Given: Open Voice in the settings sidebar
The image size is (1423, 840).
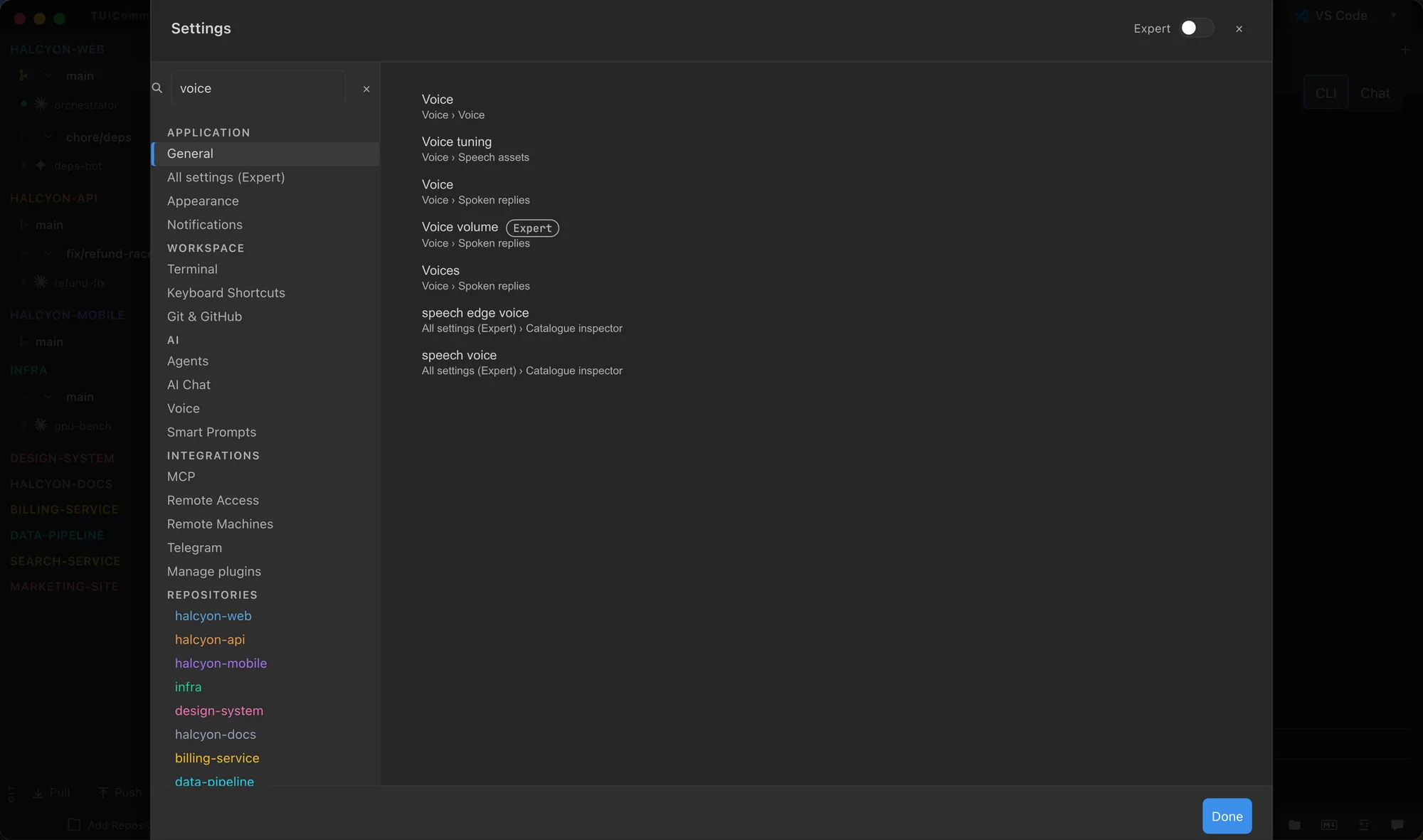Looking at the screenshot, I should coord(265,408).
